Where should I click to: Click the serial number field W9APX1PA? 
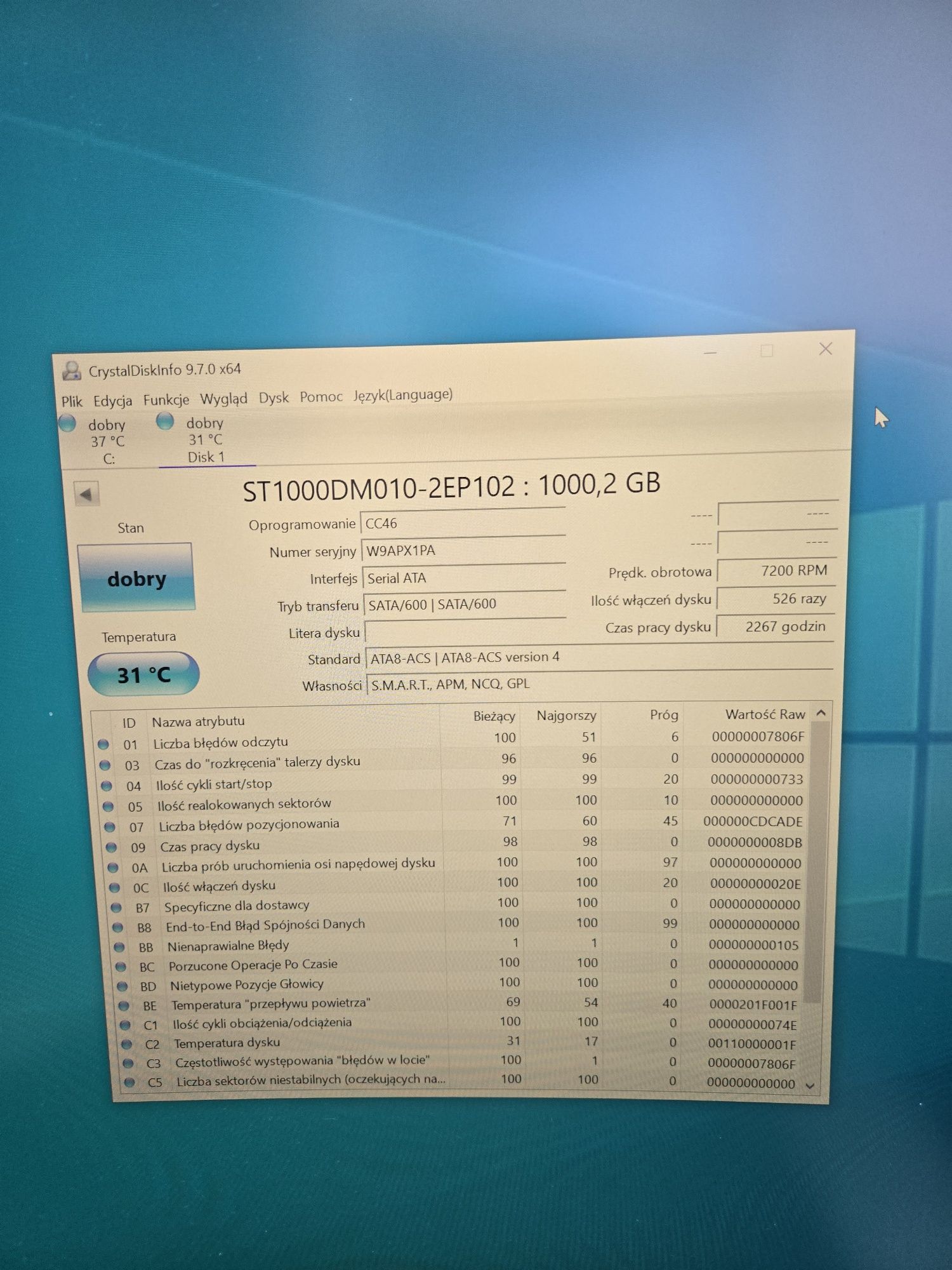point(463,550)
